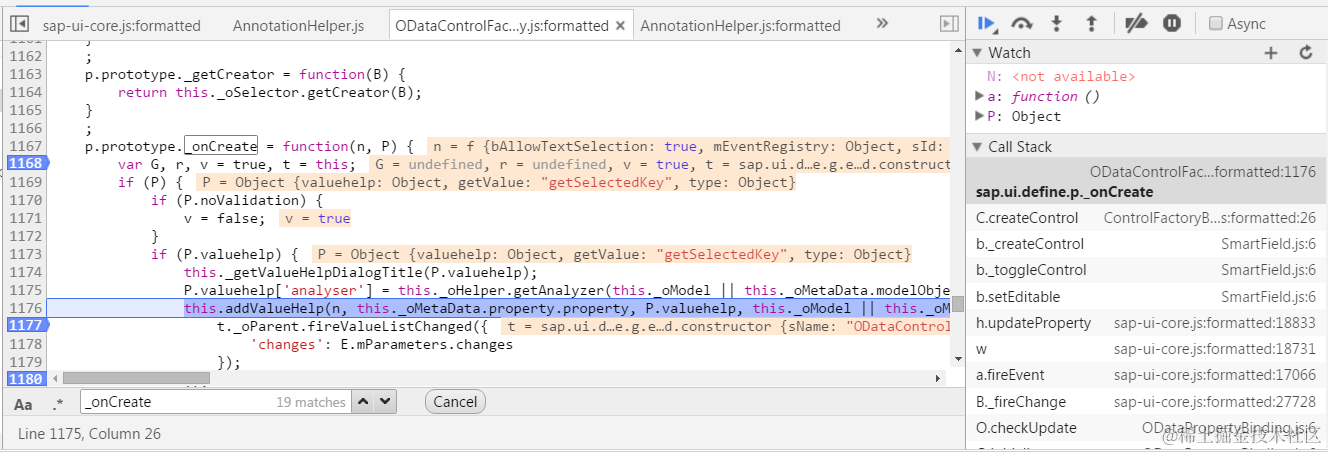This screenshot has height=452, width=1328.
Task: Go to next search match
Action: 386,402
